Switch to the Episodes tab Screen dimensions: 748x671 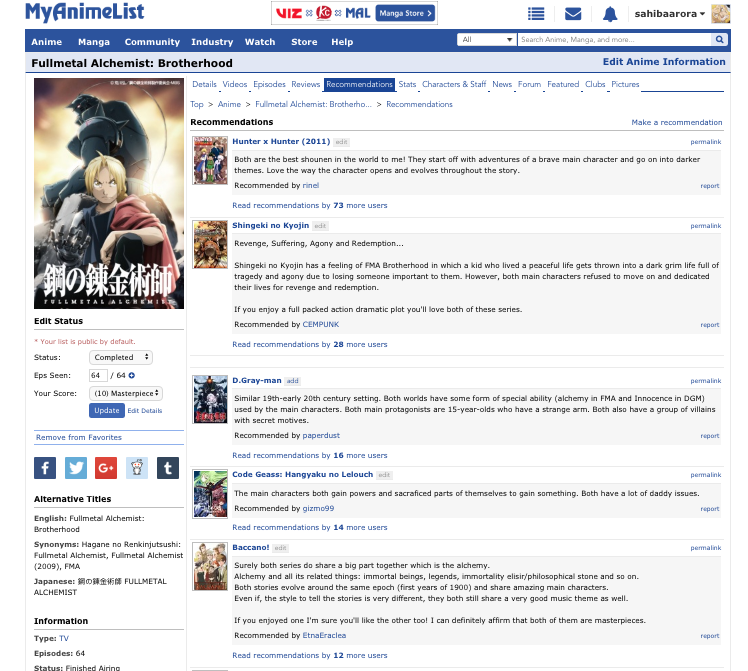(269, 84)
